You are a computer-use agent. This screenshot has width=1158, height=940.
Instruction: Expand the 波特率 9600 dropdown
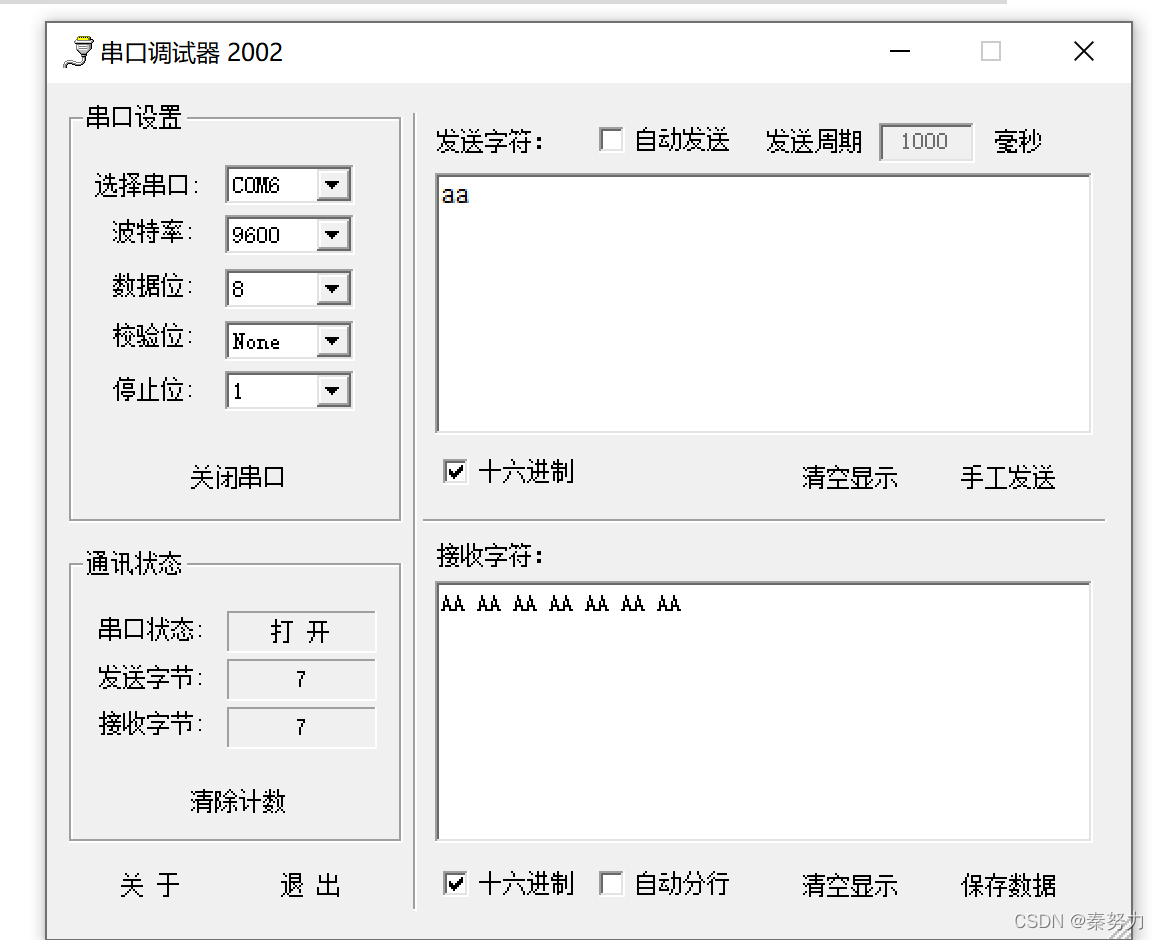point(333,235)
